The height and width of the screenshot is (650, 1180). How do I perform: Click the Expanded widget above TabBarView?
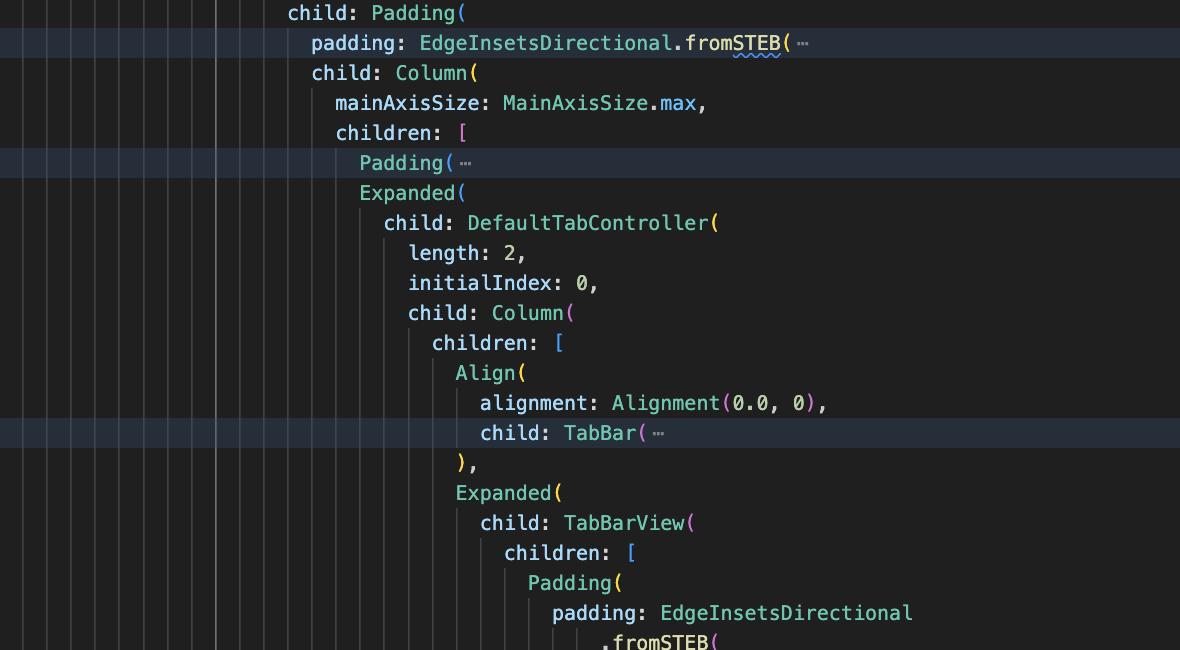pos(503,494)
